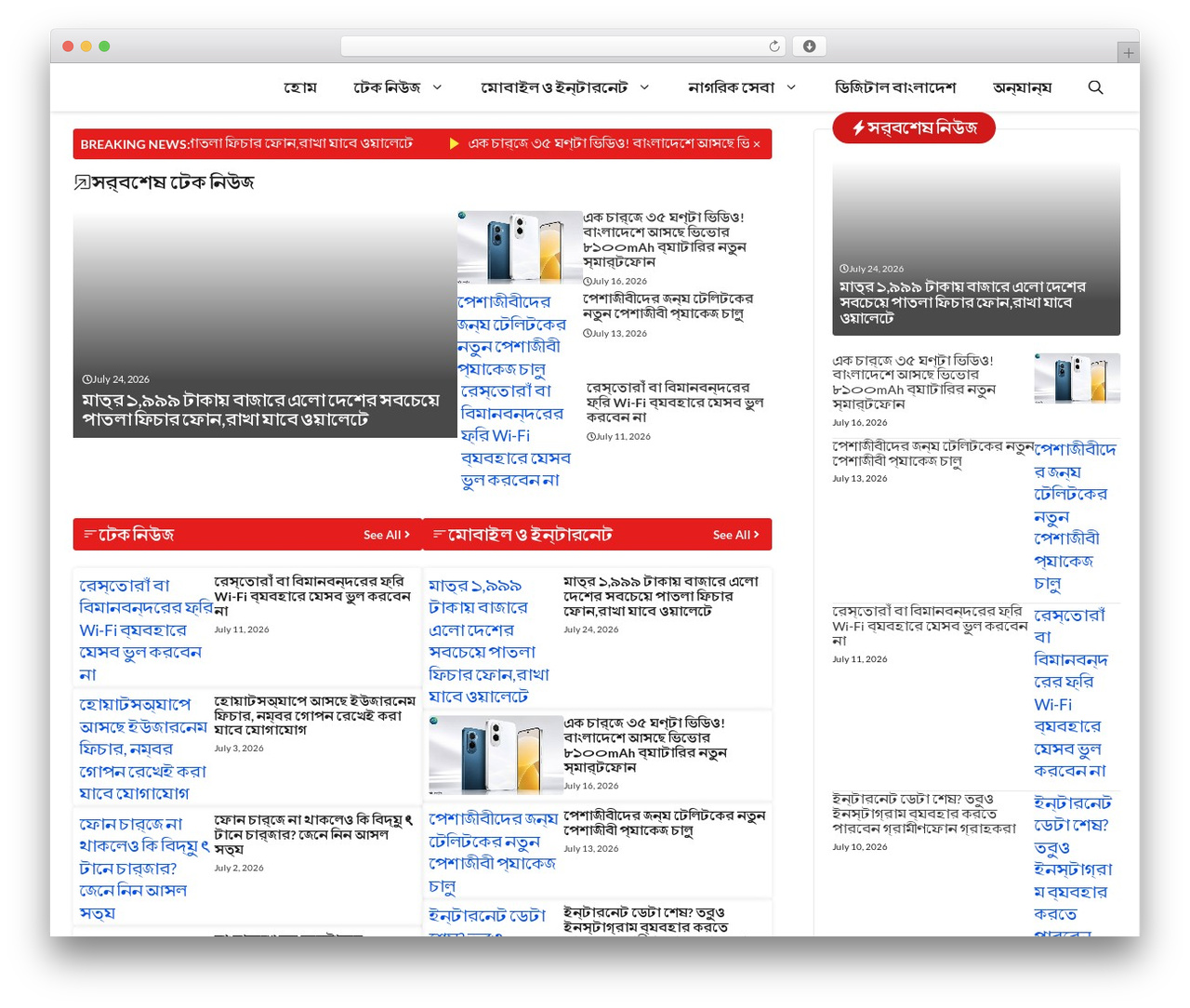
Task: Click the BREAKING NEWS label
Action: [135, 144]
